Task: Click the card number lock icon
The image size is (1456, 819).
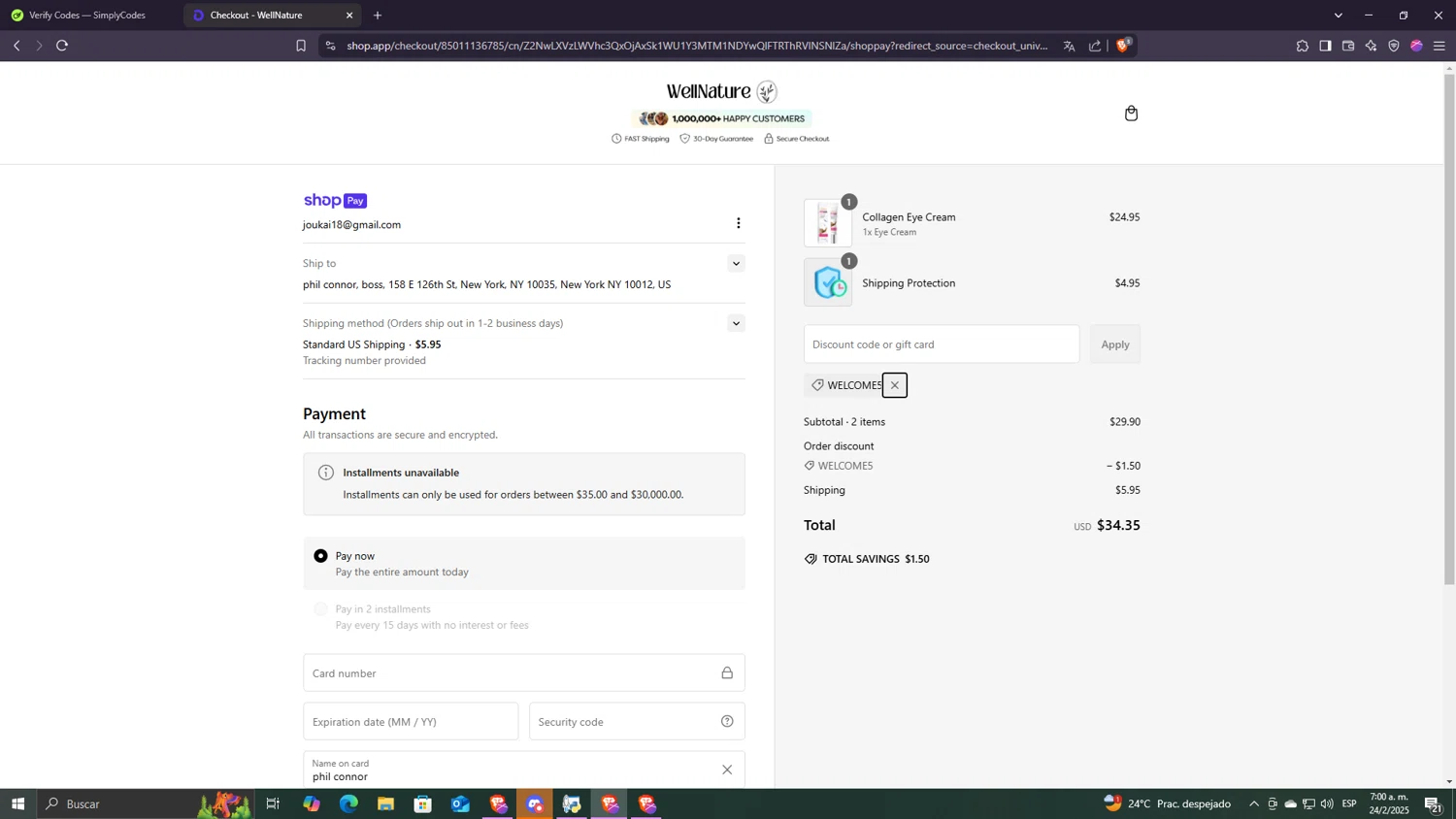Action: pyautogui.click(x=727, y=672)
